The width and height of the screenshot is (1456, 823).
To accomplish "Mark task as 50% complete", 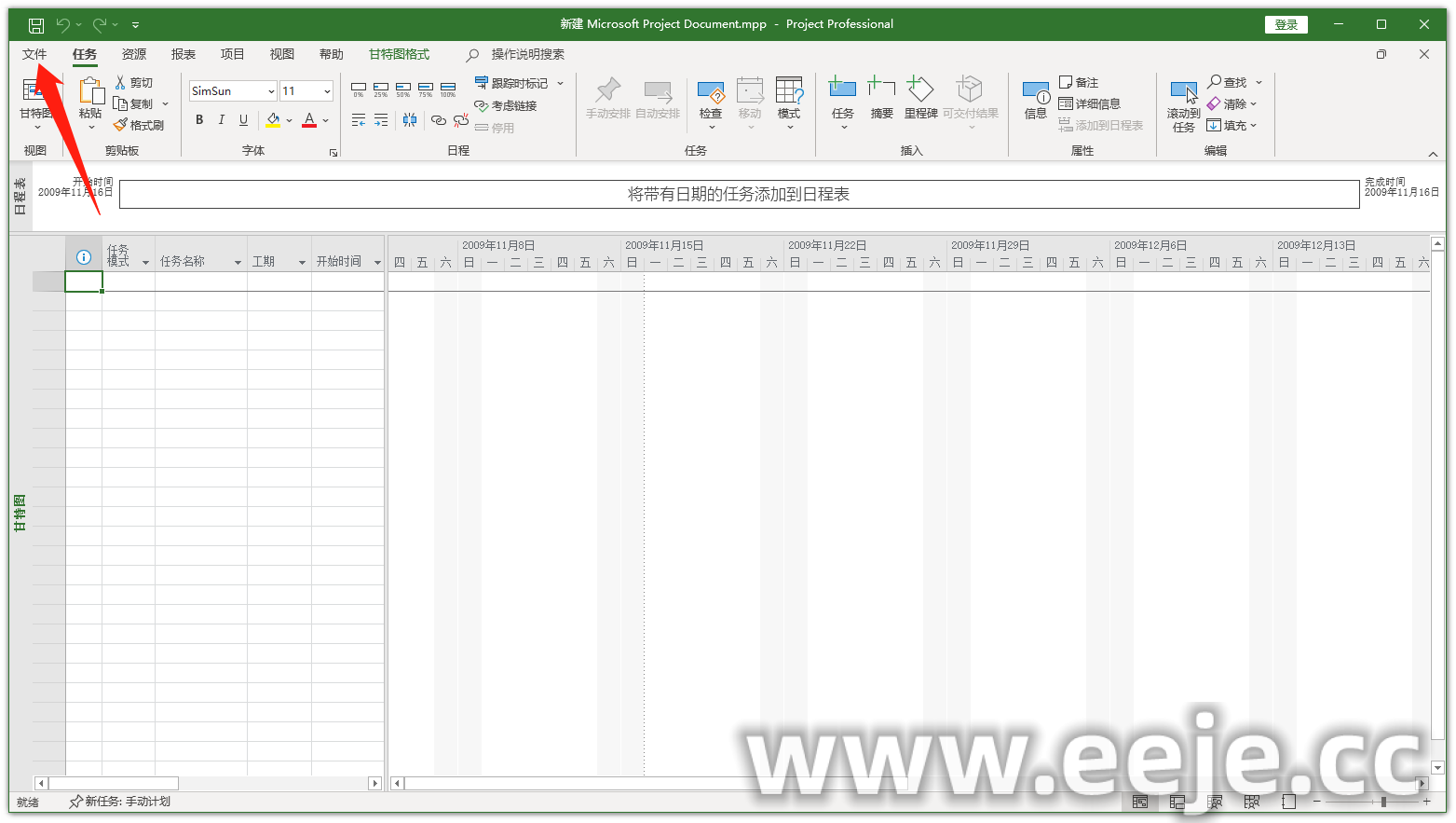I will [x=403, y=89].
